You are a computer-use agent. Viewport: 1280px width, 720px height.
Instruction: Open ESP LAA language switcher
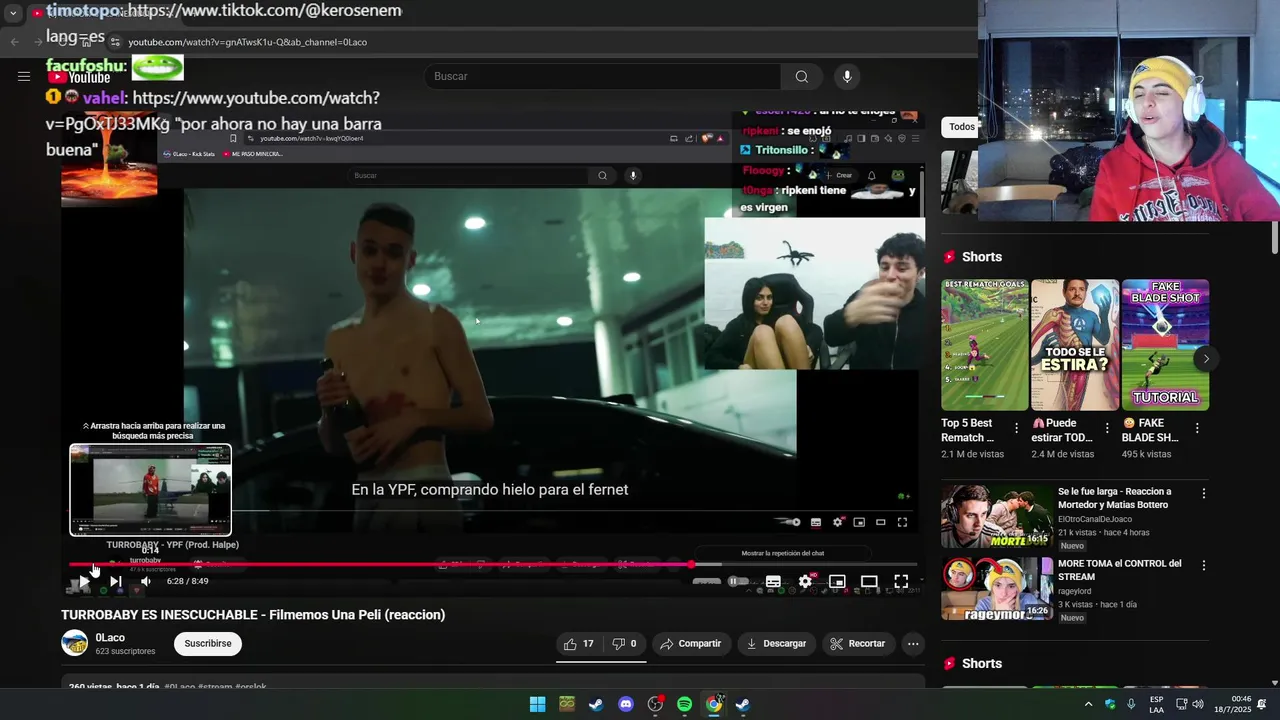point(1156,704)
